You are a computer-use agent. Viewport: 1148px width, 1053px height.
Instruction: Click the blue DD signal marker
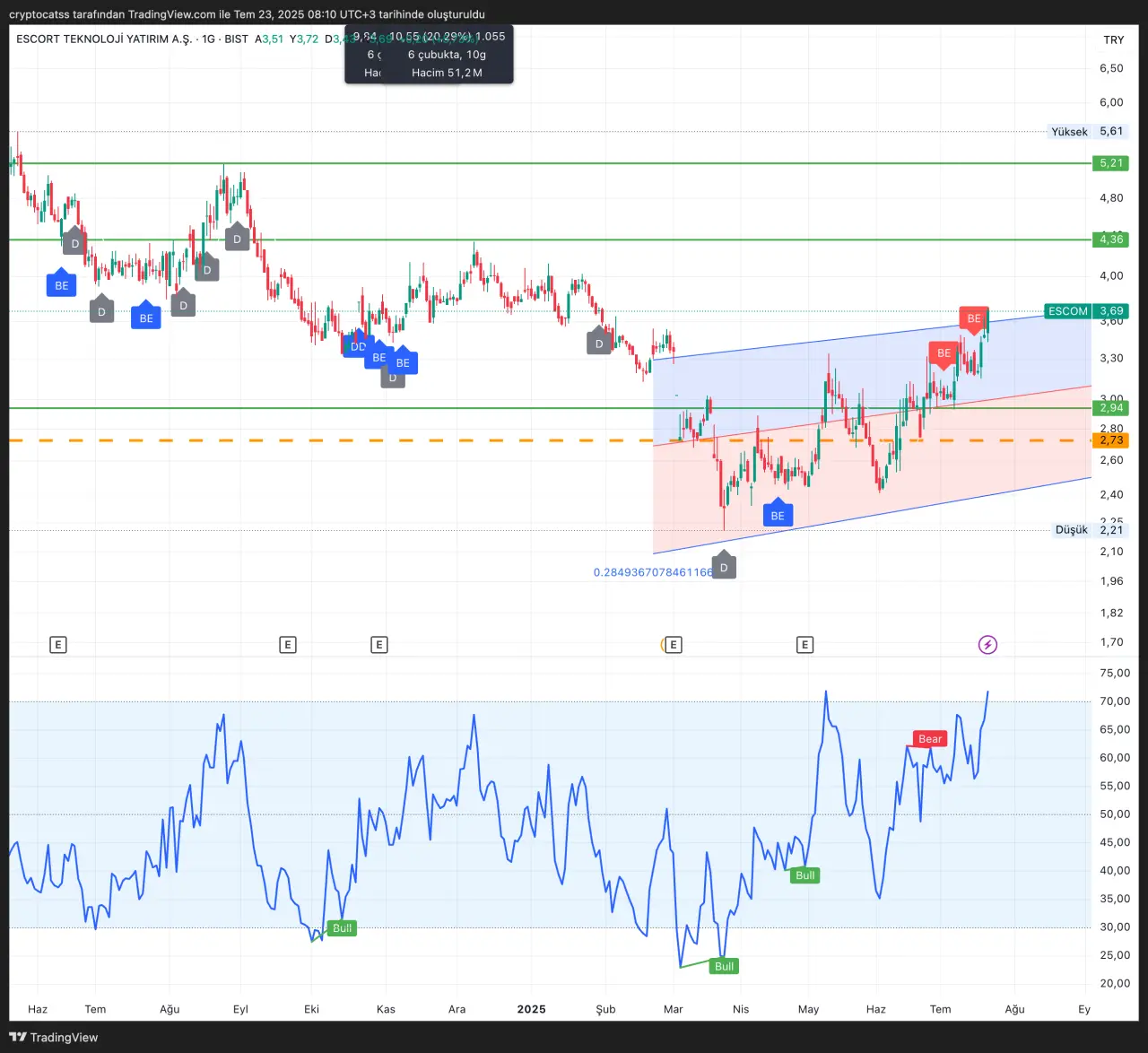(x=358, y=346)
